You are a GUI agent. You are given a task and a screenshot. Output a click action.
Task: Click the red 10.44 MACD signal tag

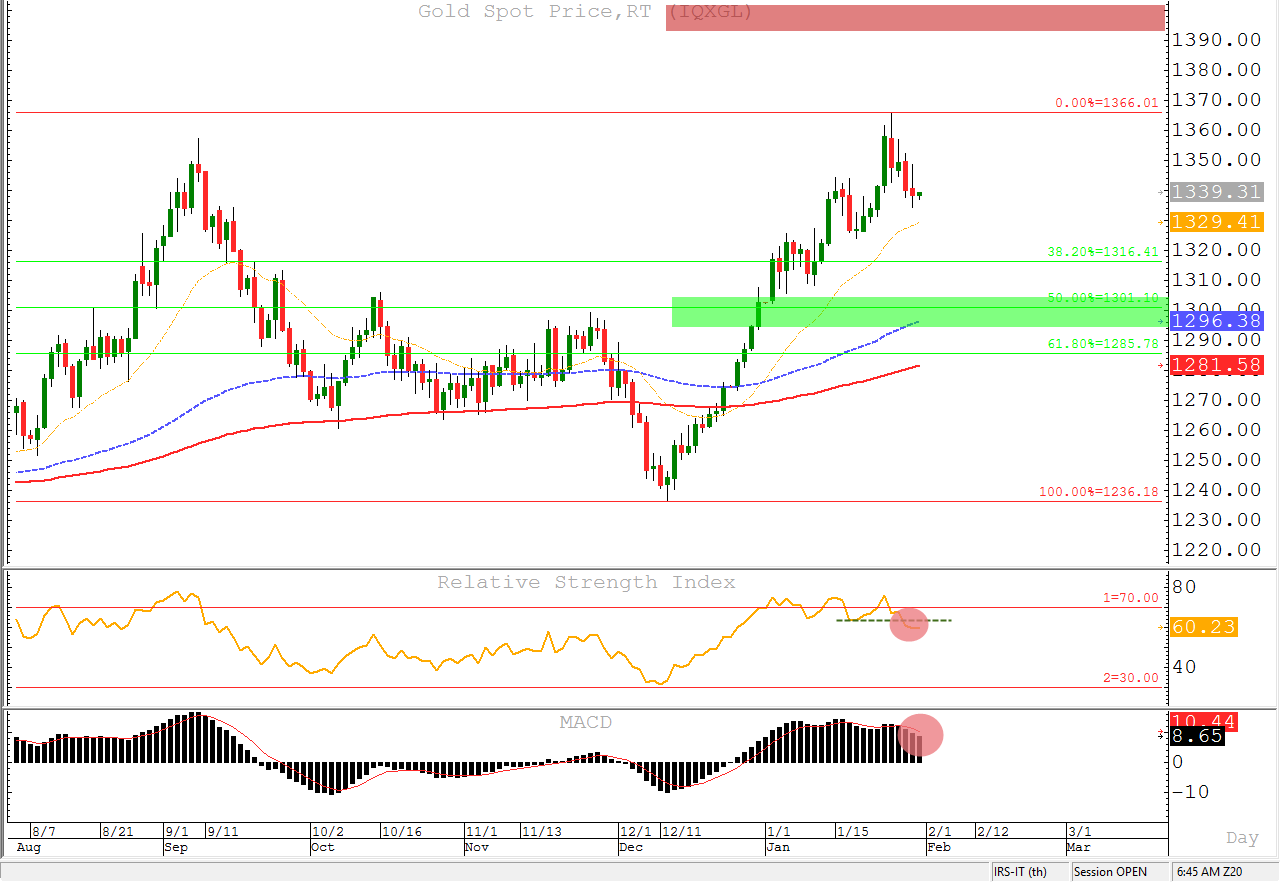(x=1203, y=721)
